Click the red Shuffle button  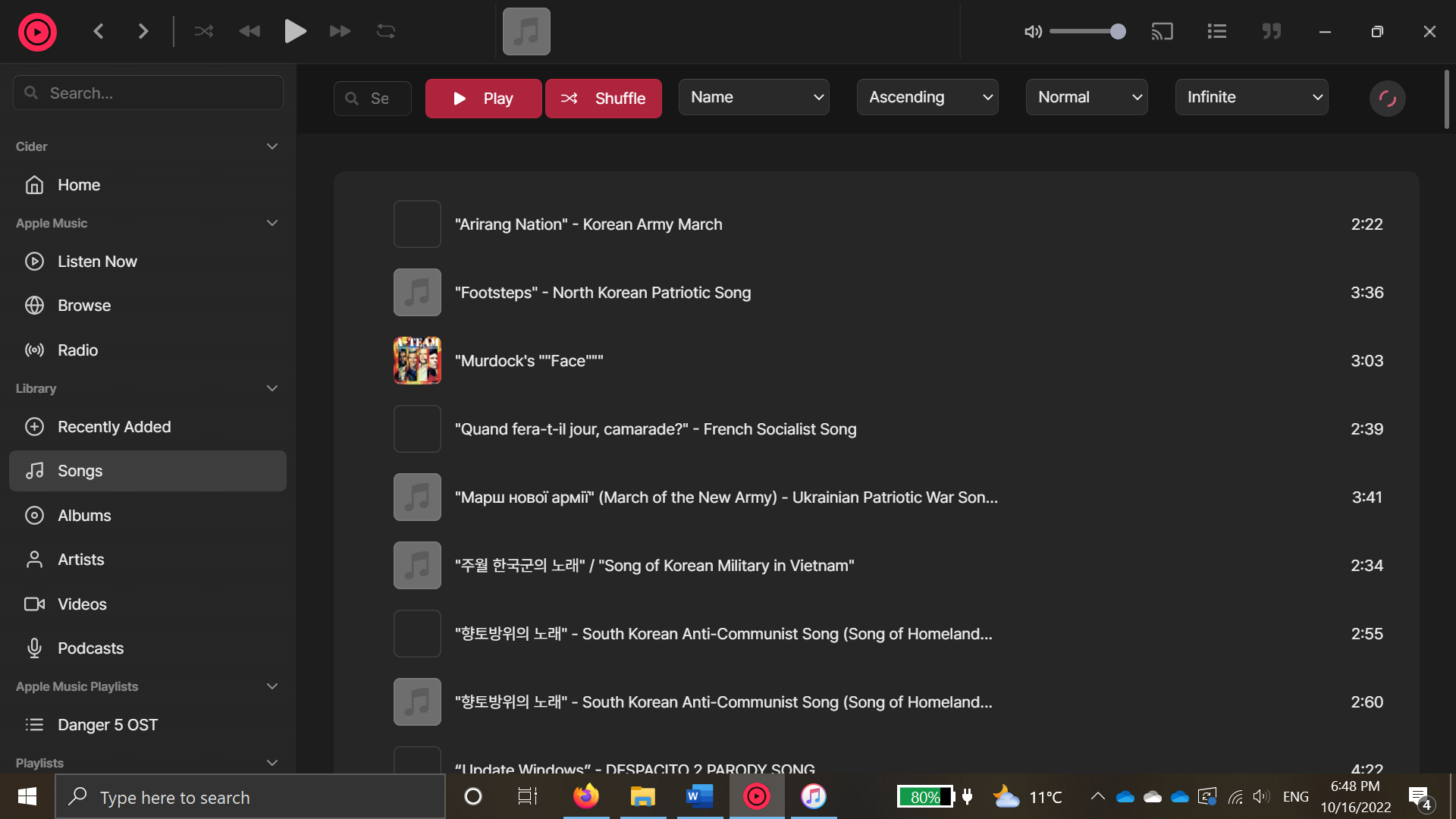tap(603, 99)
